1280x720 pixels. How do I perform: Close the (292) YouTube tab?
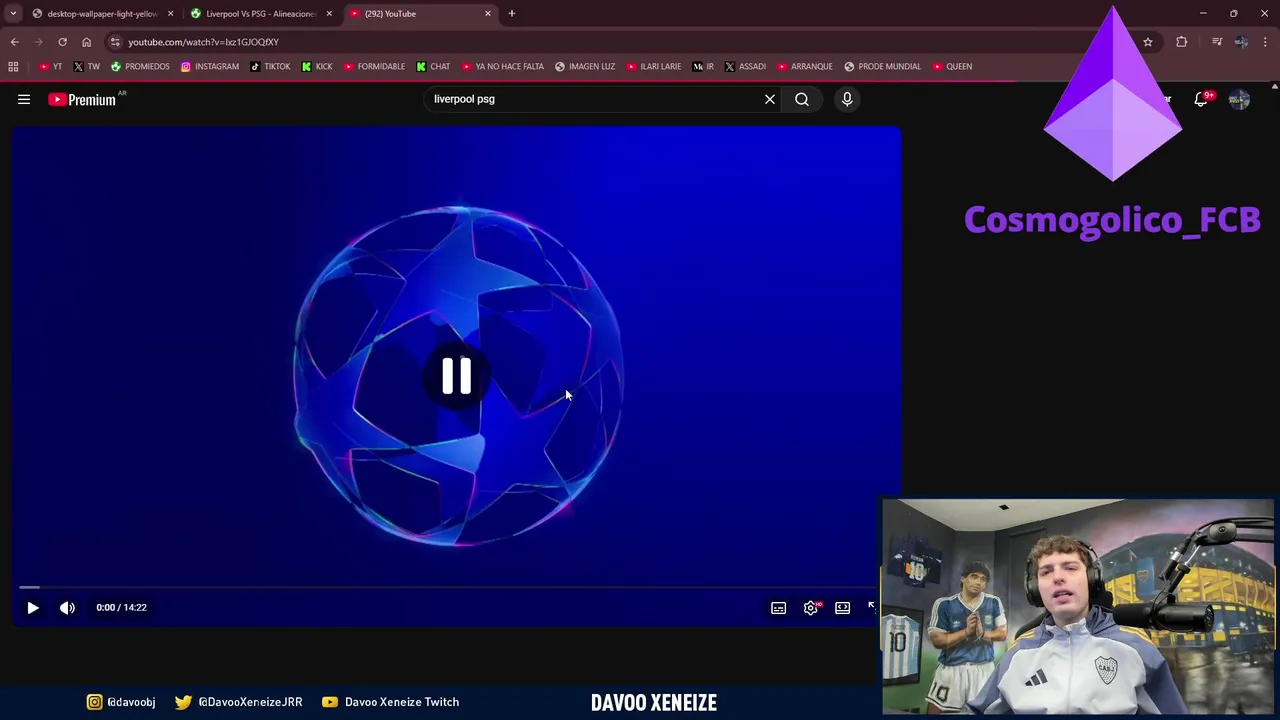pyautogui.click(x=488, y=14)
